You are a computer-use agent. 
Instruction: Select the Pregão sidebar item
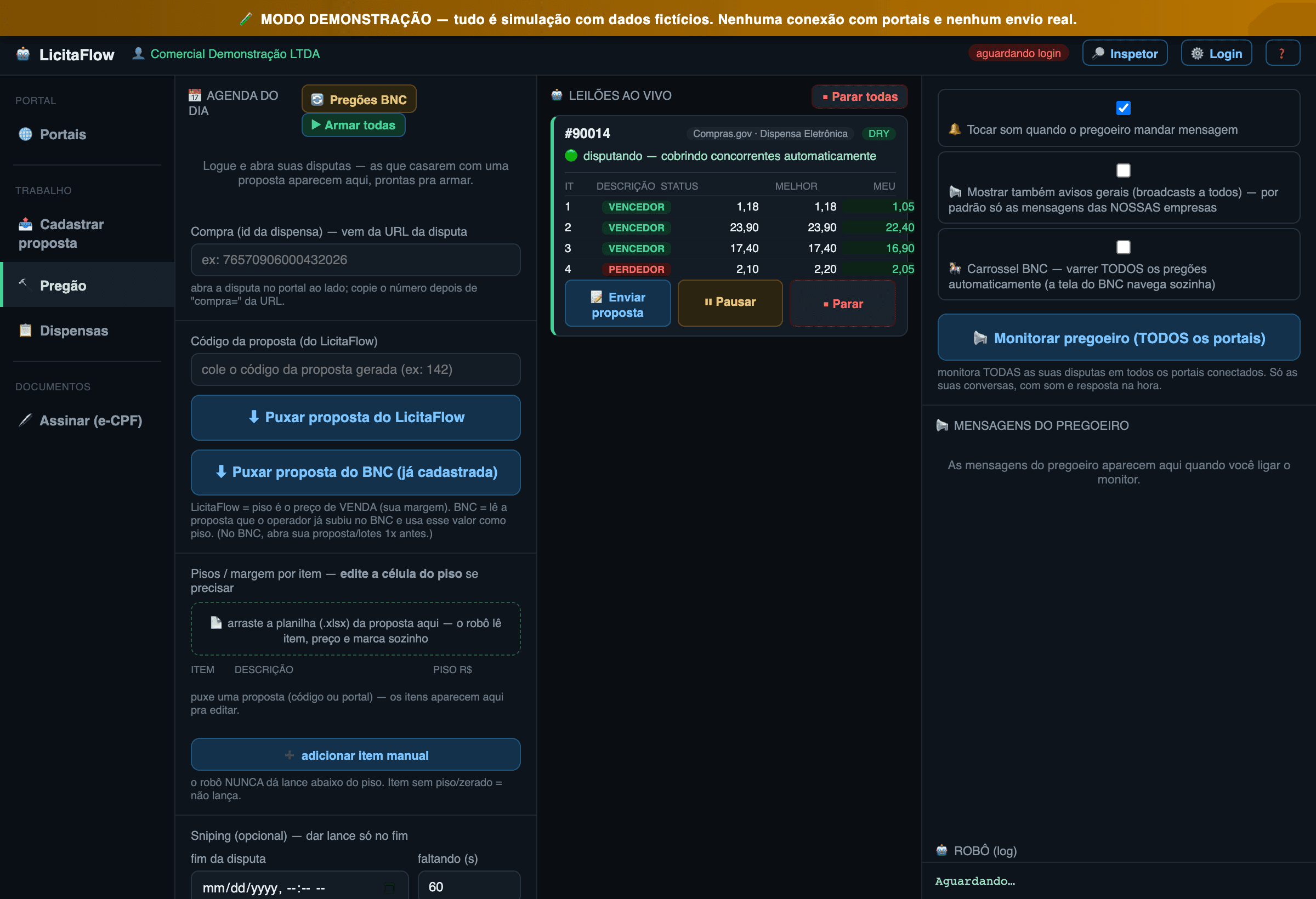coord(87,285)
